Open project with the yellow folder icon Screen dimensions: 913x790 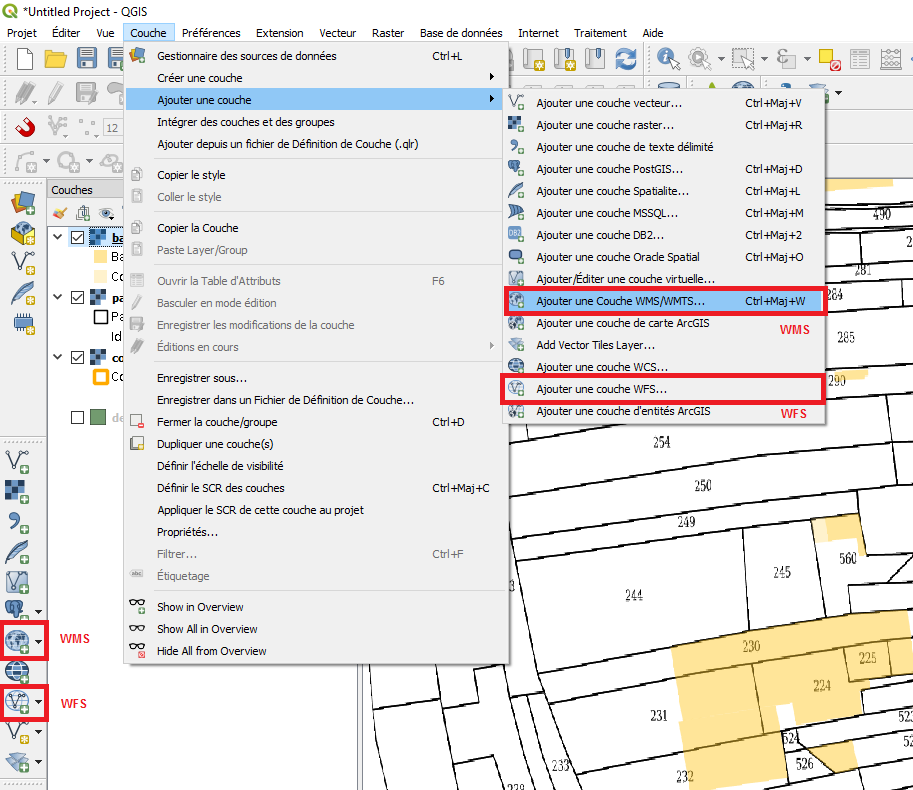(55, 59)
